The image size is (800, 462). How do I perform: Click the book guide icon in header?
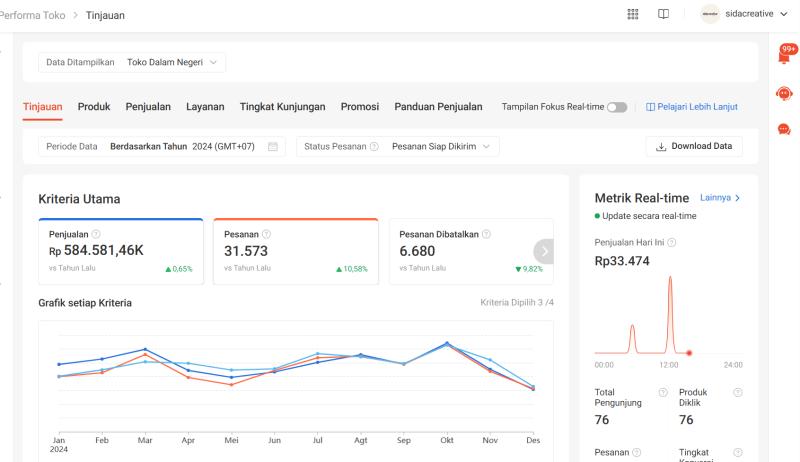click(662, 15)
